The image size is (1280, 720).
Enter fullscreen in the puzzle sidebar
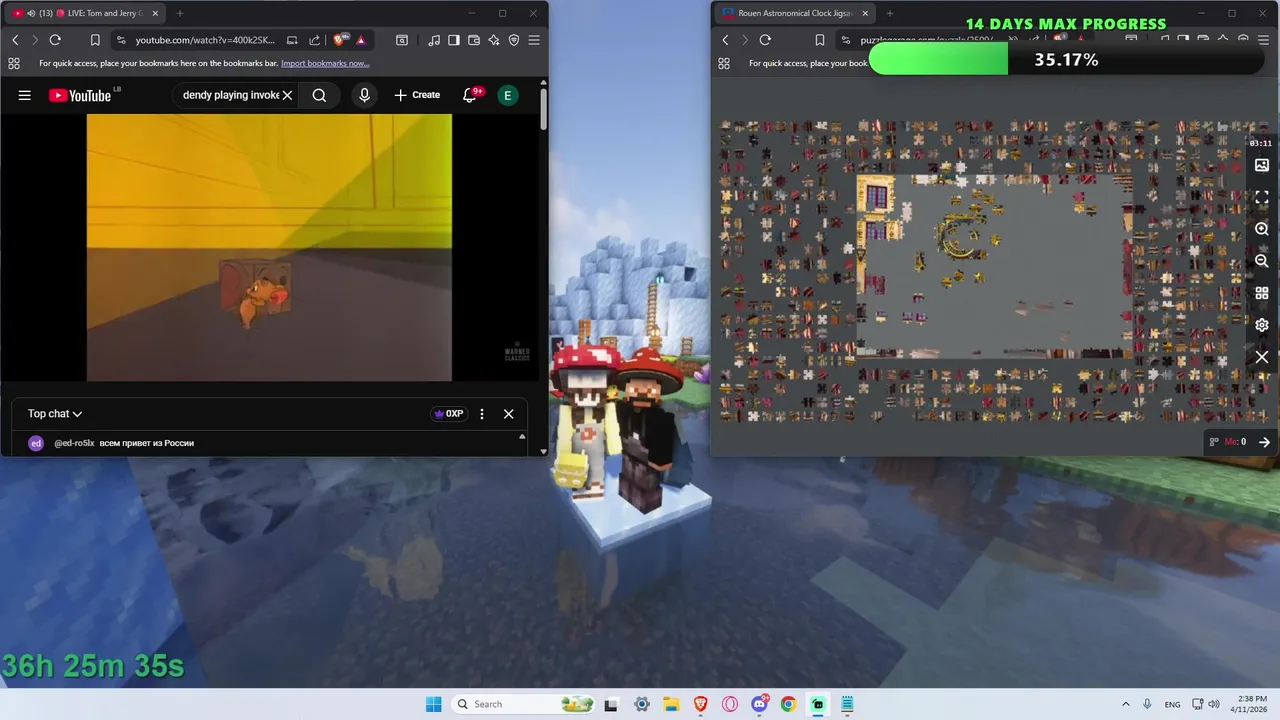[x=1262, y=197]
